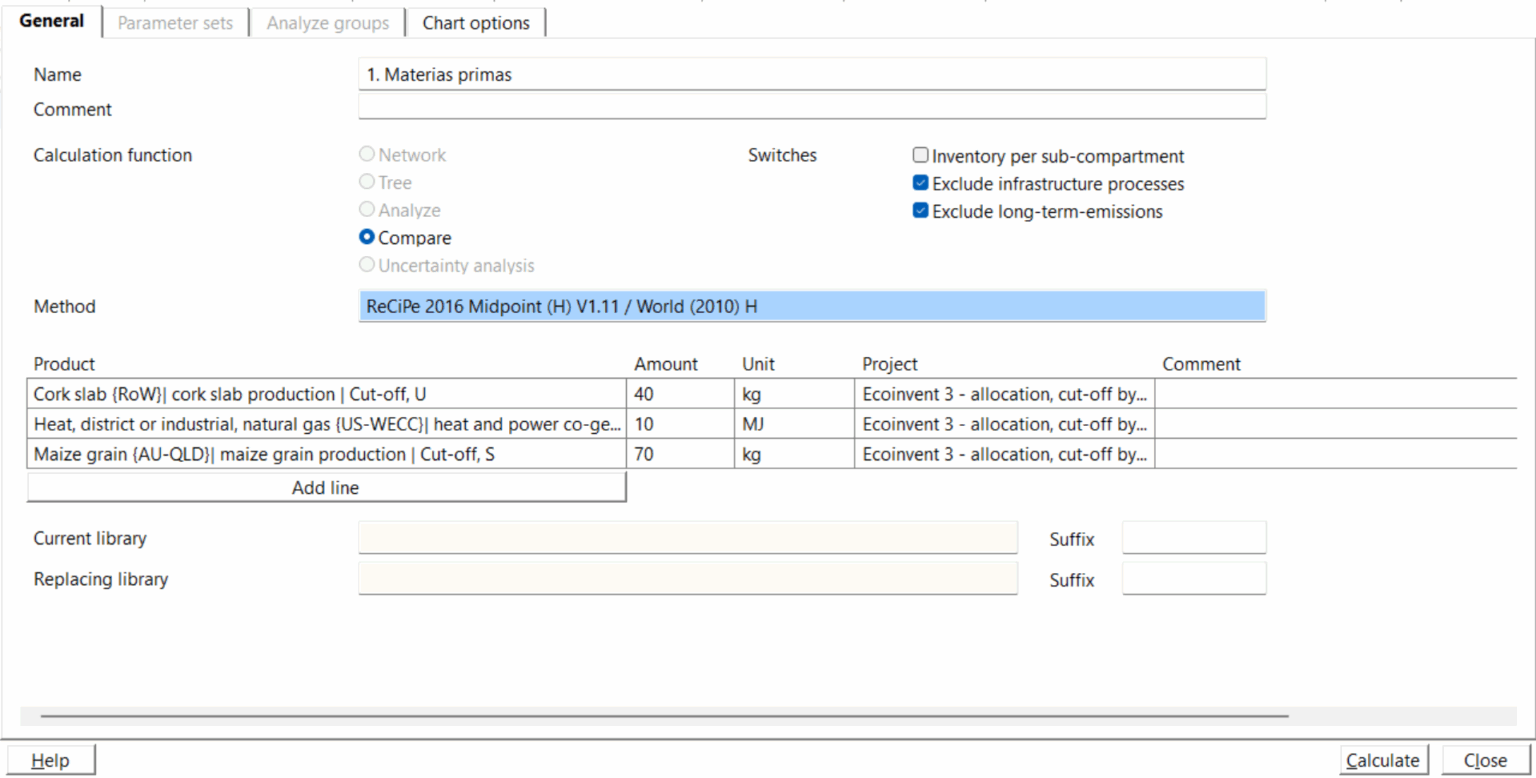The image size is (1536, 778).
Task: Open the ReCiPe 2016 Midpoint method field
Action: tap(811, 307)
